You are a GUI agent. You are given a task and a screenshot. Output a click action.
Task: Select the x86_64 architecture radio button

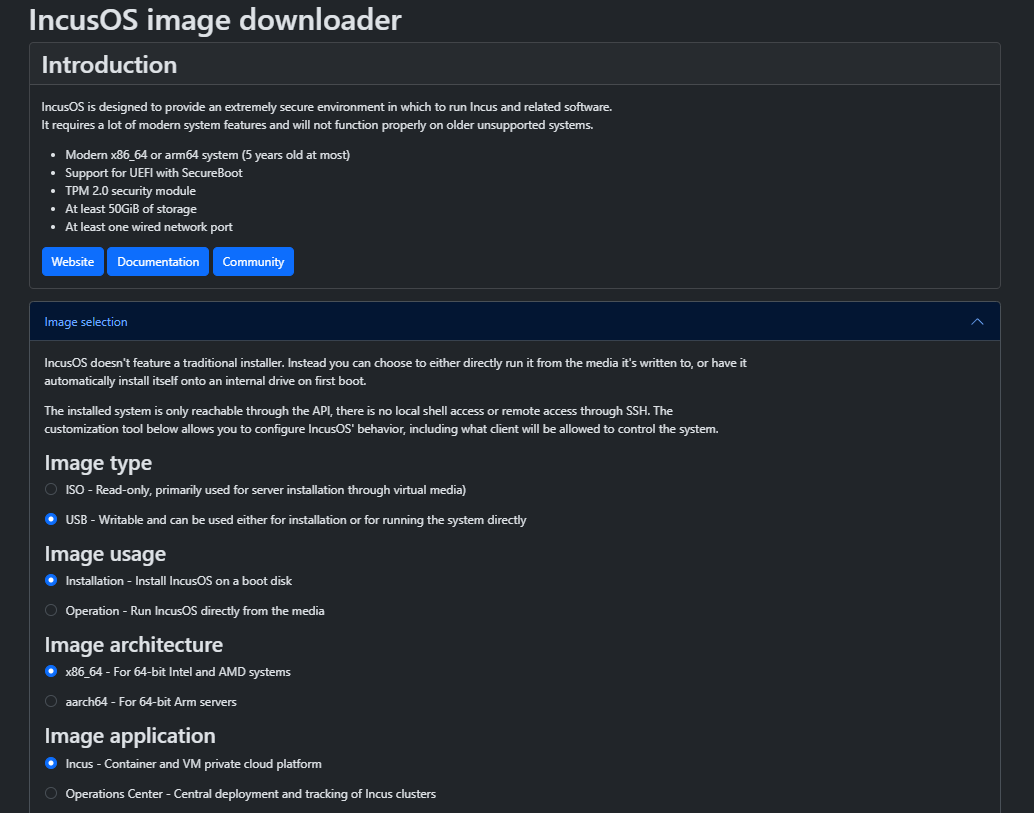(x=51, y=672)
